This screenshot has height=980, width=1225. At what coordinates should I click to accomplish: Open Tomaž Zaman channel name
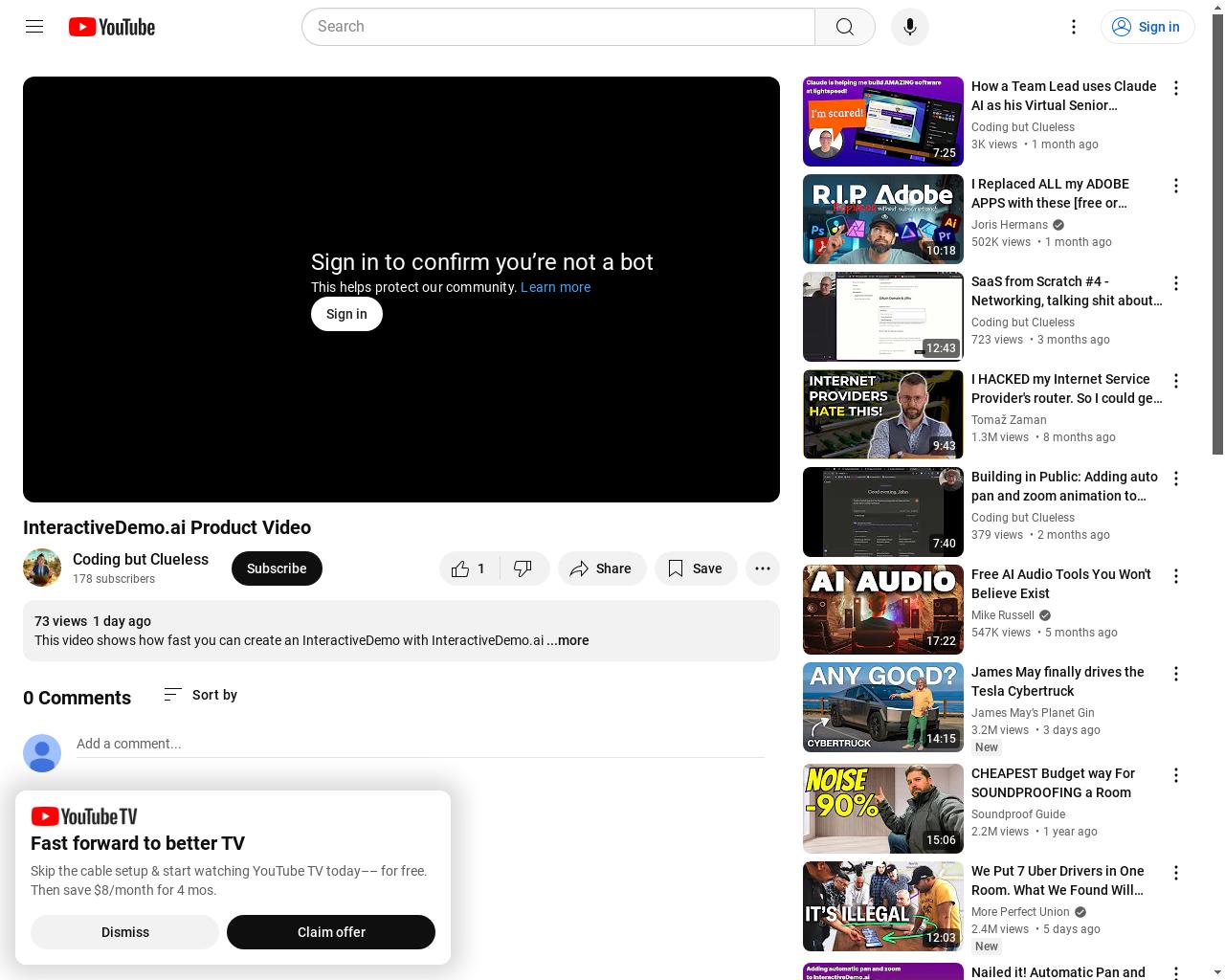tap(1009, 420)
